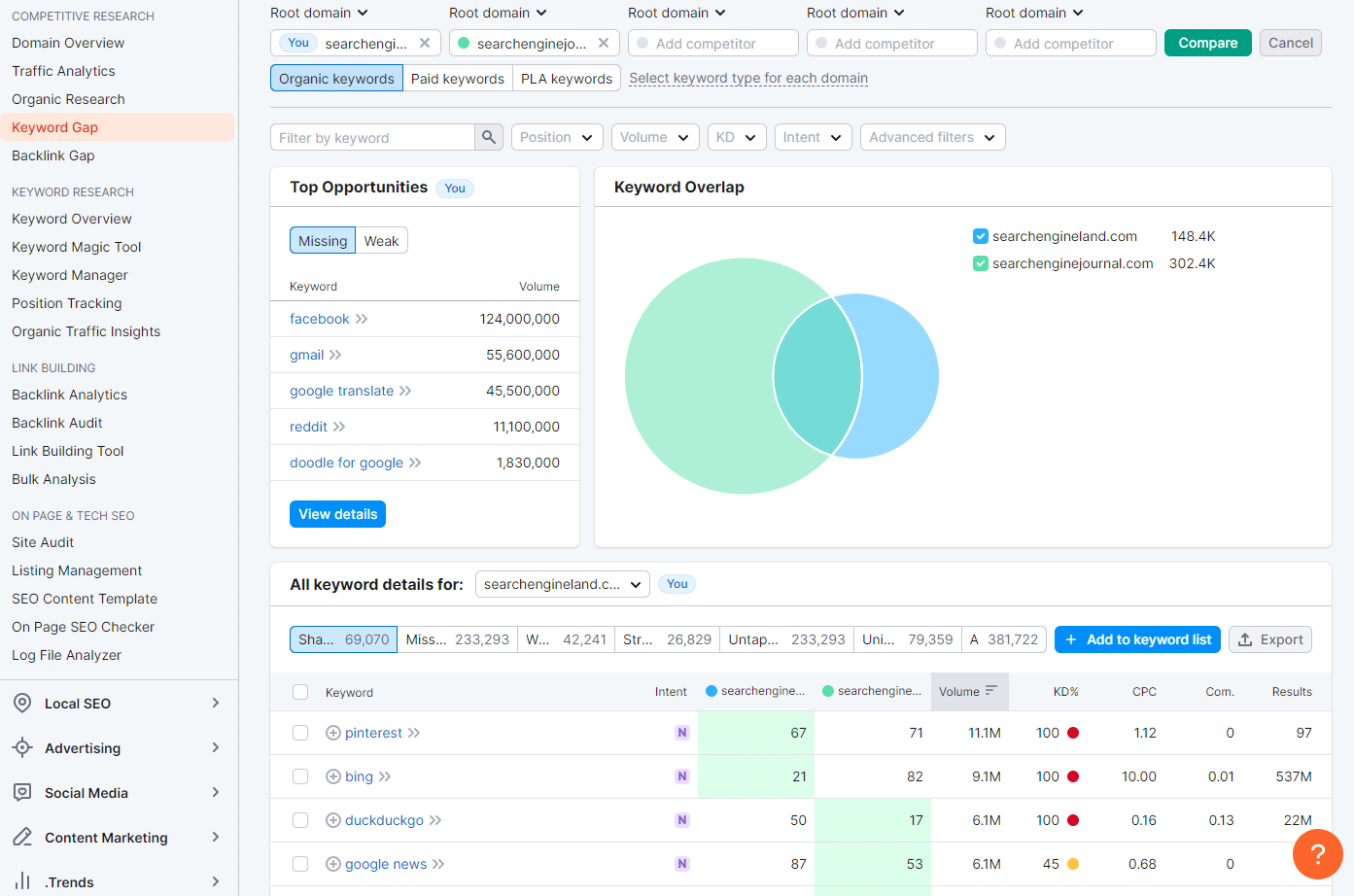Viewport: 1354px width, 896px height.
Task: Click the double arrow beside duckduckgo keyword
Action: pyautogui.click(x=435, y=820)
